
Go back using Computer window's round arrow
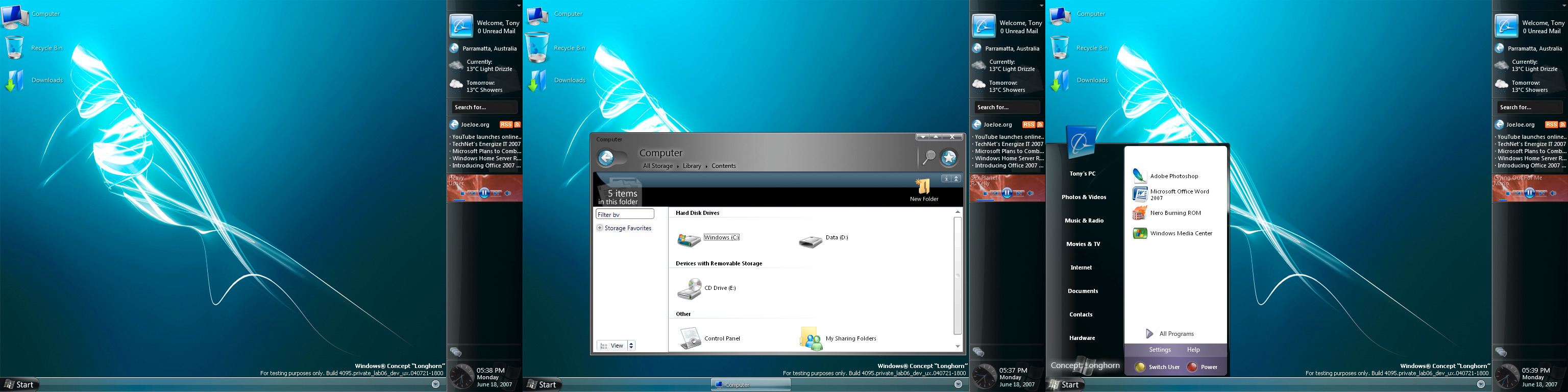coord(606,158)
